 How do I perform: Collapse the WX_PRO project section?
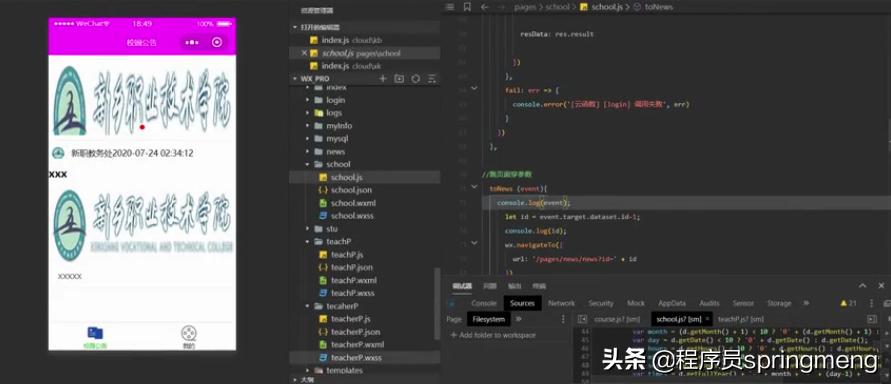[295, 78]
